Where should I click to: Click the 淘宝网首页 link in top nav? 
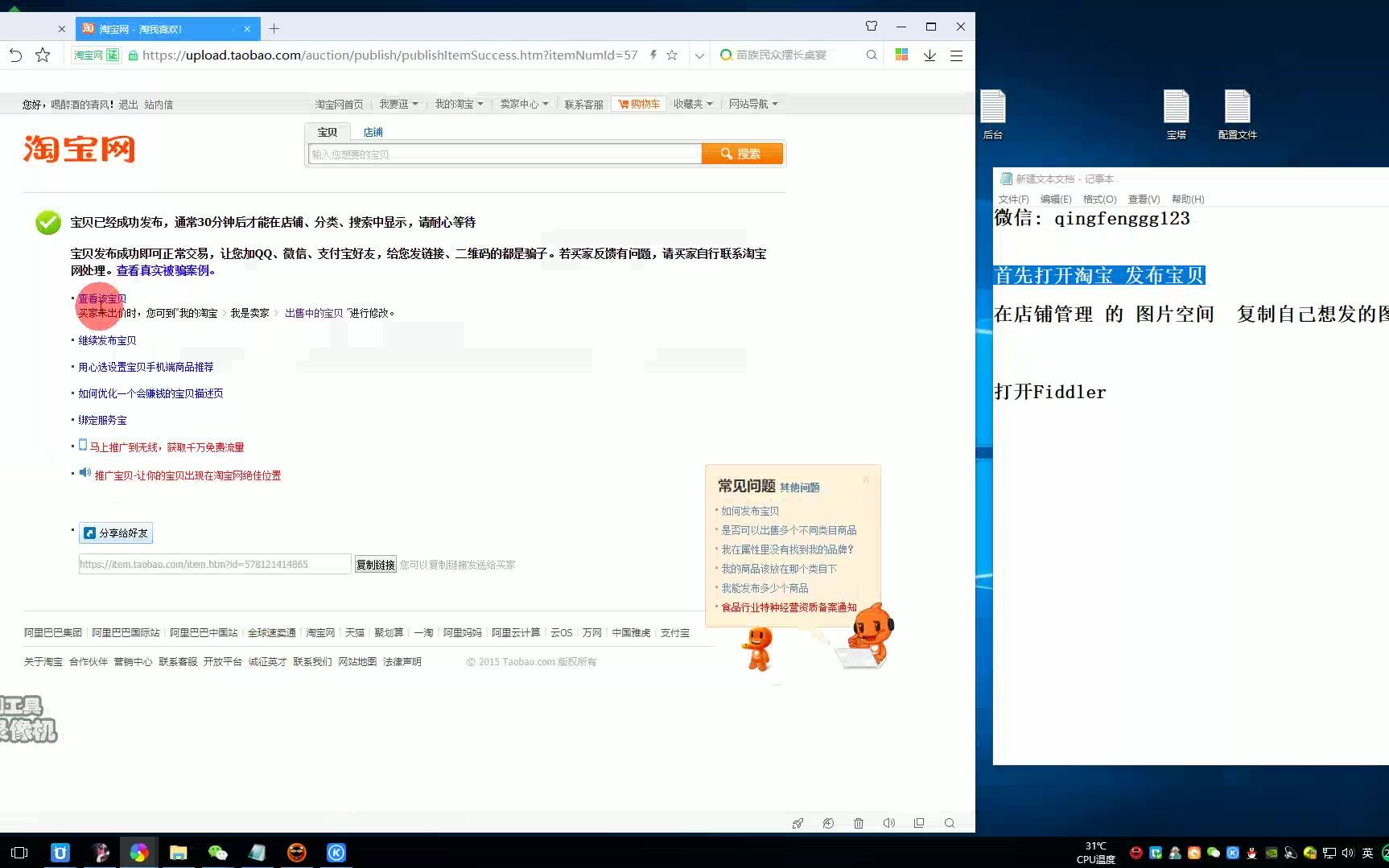coord(339,104)
